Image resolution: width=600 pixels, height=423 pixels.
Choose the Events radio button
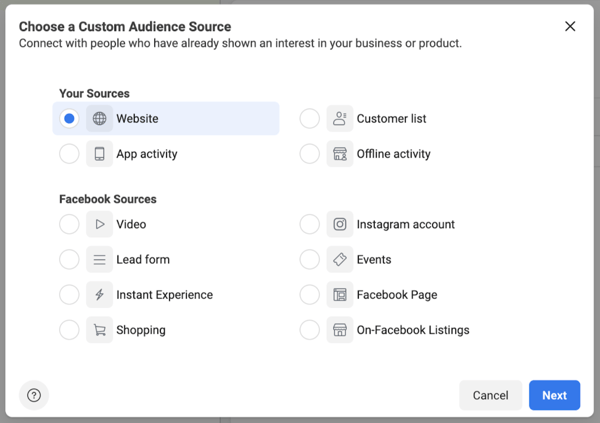[310, 260]
